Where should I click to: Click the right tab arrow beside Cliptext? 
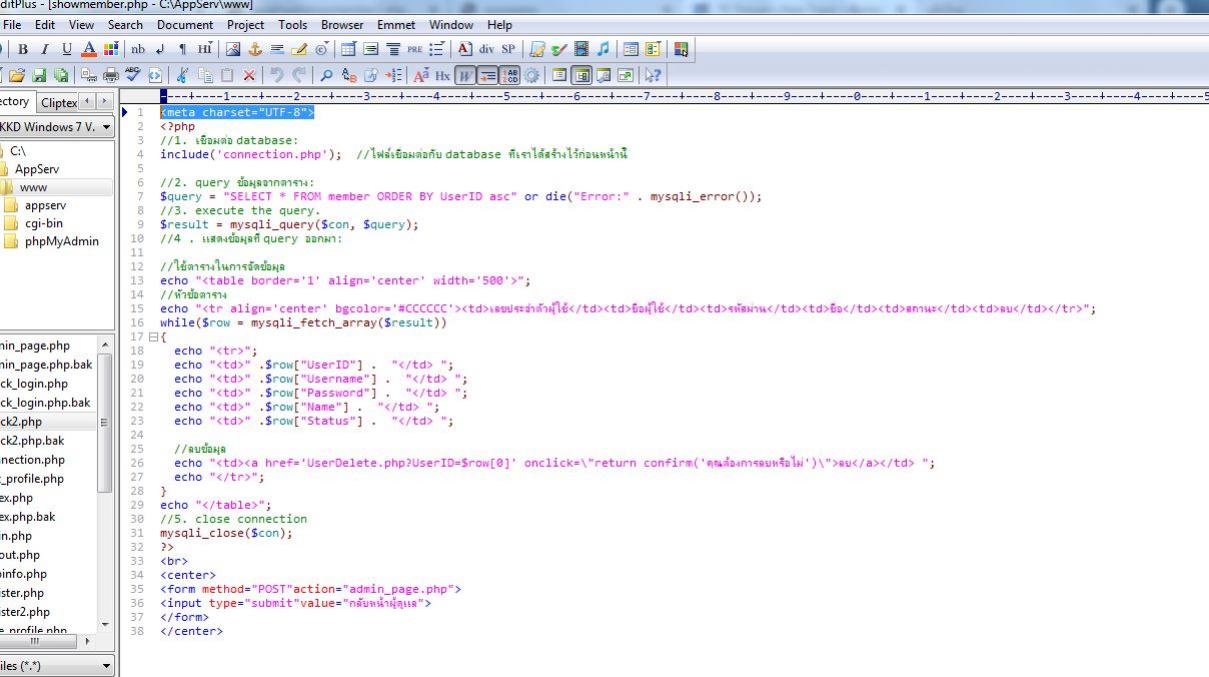(102, 102)
